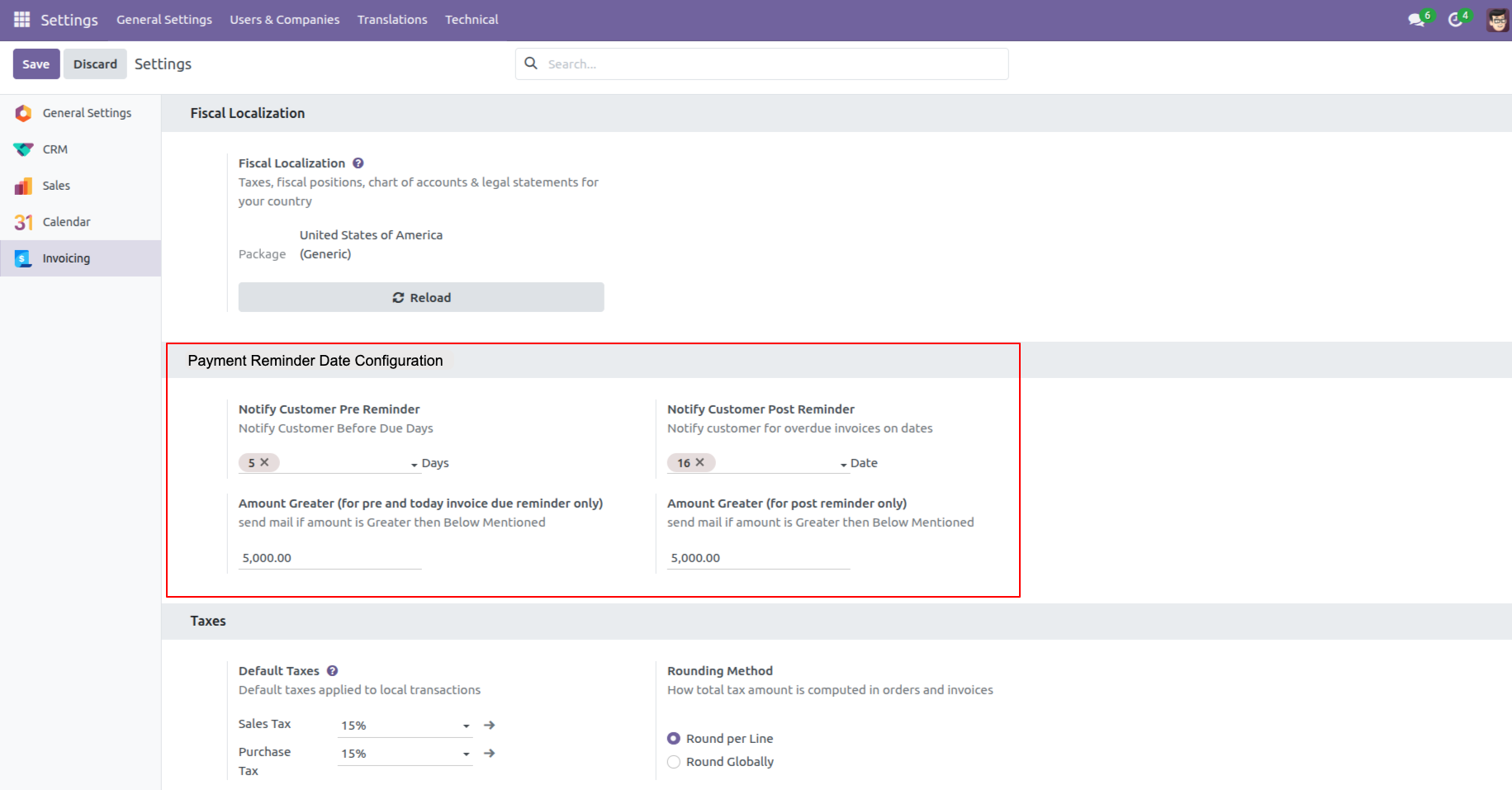The image size is (1512, 790).
Task: Remove the 16 date tag
Action: click(700, 462)
